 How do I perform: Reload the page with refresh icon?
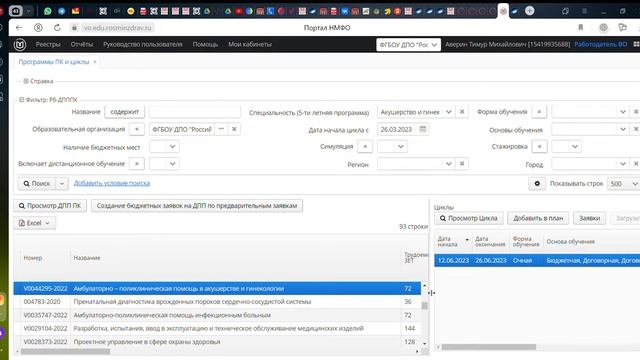pyautogui.click(x=57, y=28)
